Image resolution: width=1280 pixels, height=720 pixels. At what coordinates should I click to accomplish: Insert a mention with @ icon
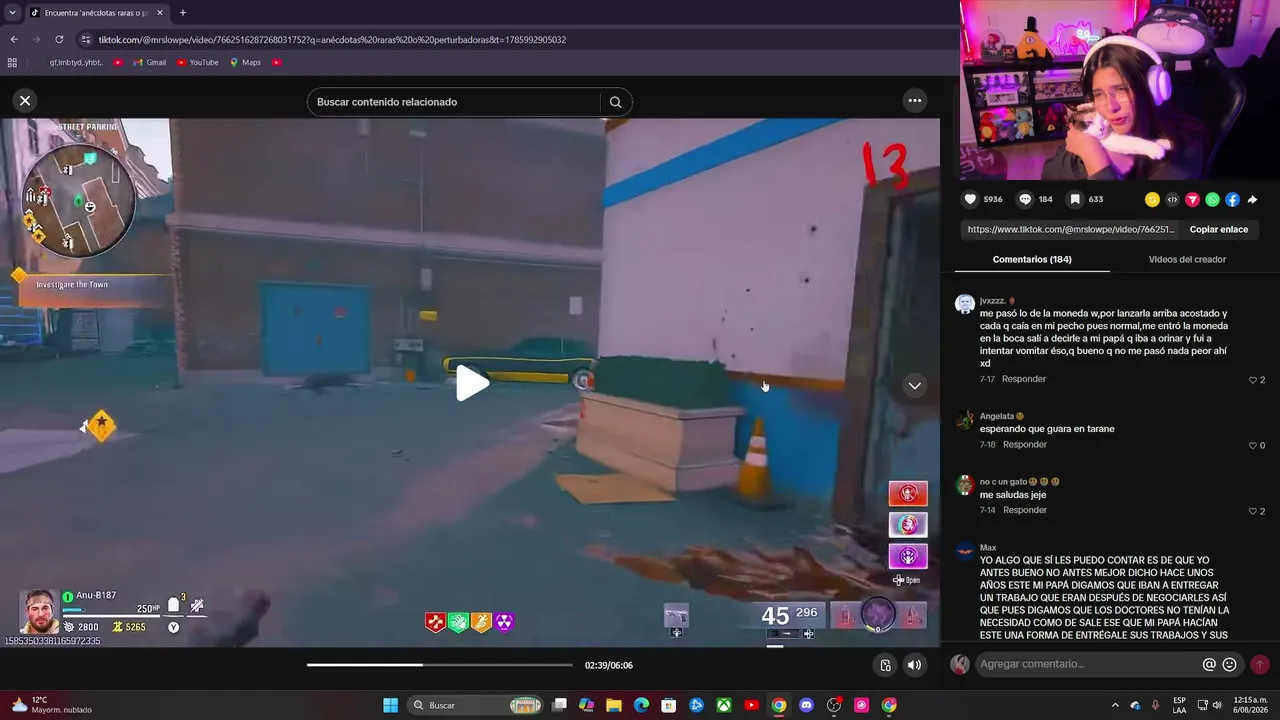pos(1209,664)
